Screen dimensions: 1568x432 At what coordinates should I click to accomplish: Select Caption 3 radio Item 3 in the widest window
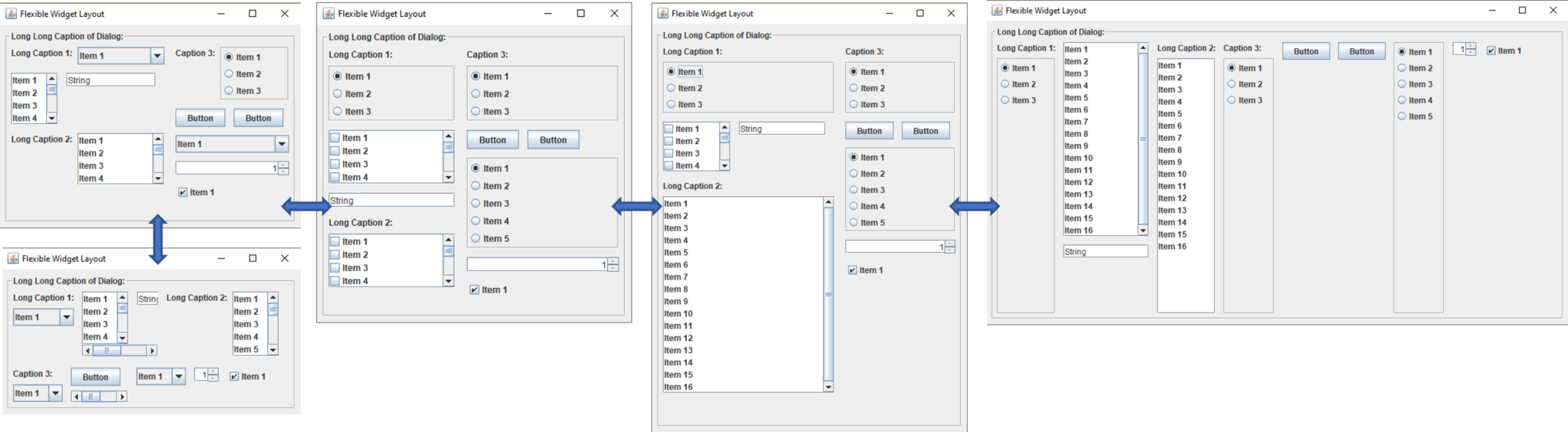tap(1232, 100)
